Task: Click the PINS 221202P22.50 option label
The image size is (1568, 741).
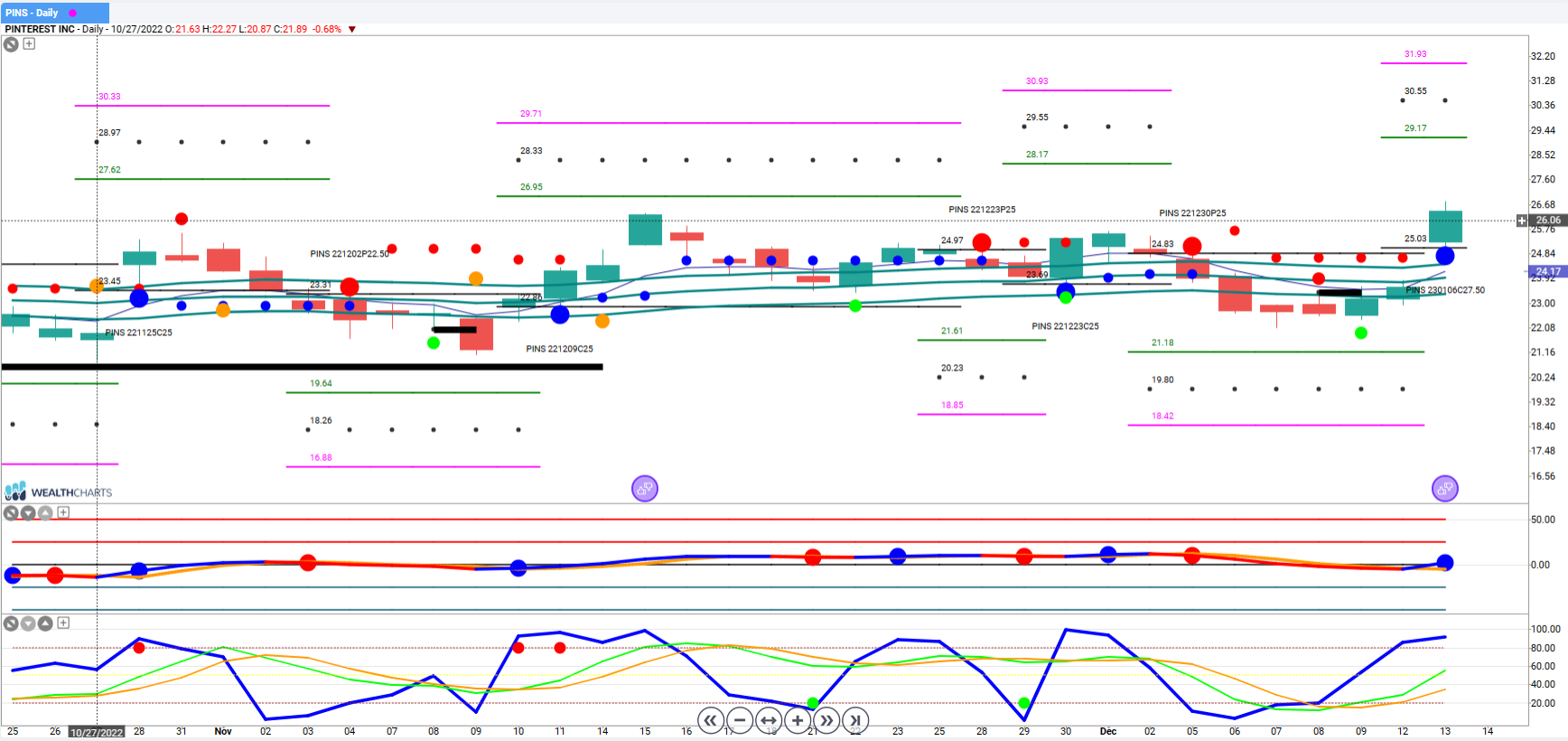Action: point(350,254)
